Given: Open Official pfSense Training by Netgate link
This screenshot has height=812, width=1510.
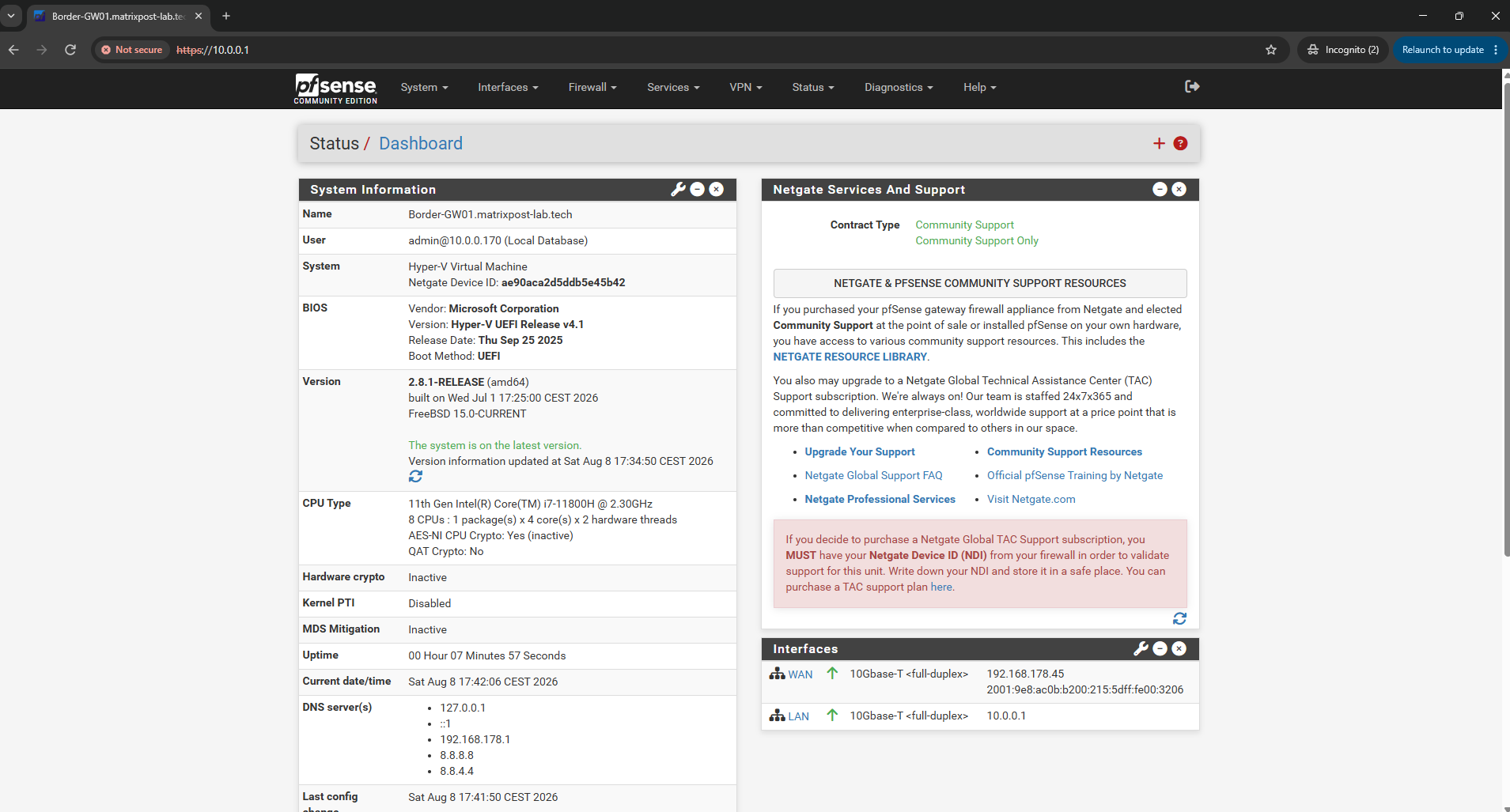Looking at the screenshot, I should [x=1075, y=475].
